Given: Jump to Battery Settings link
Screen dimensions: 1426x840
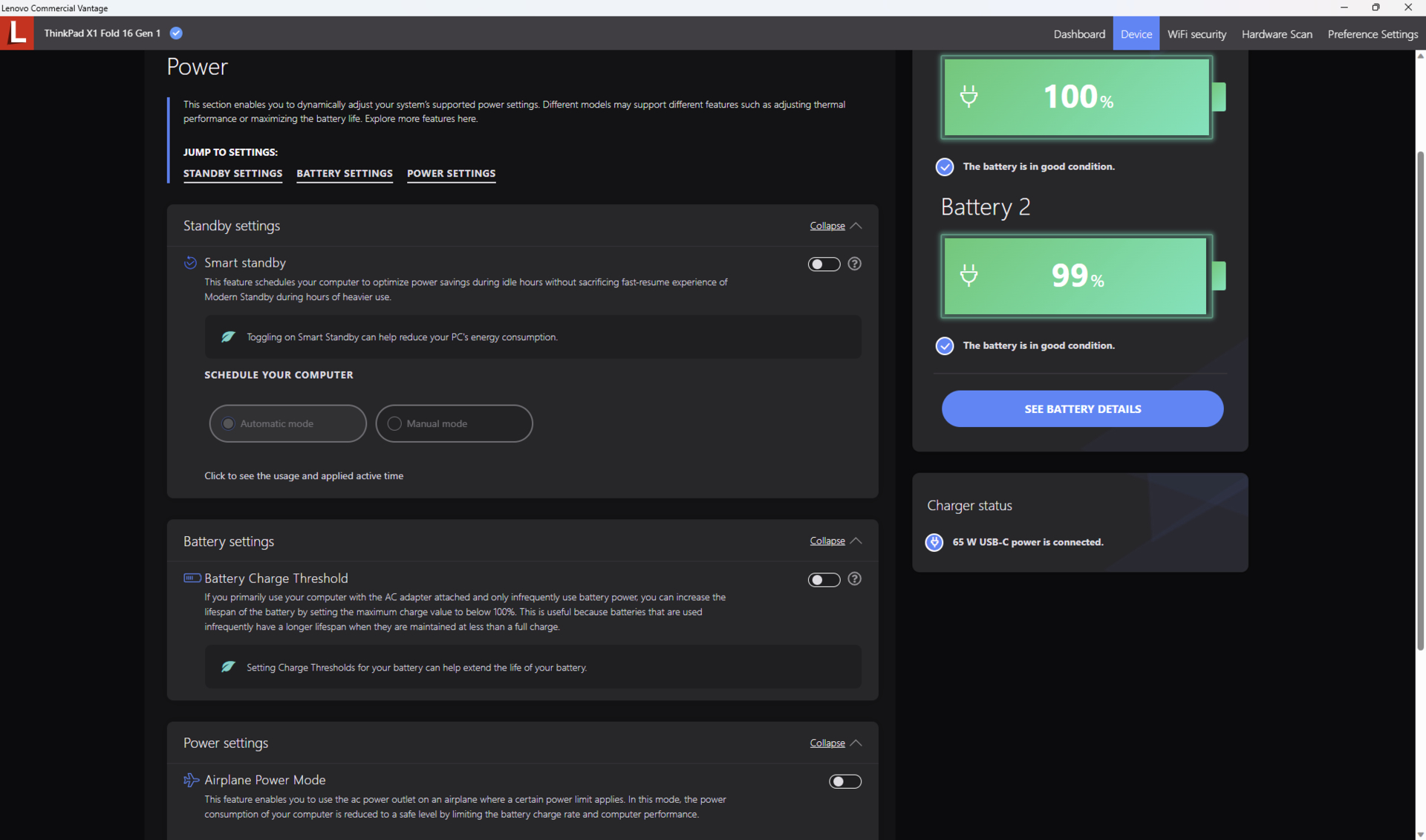Looking at the screenshot, I should tap(344, 174).
